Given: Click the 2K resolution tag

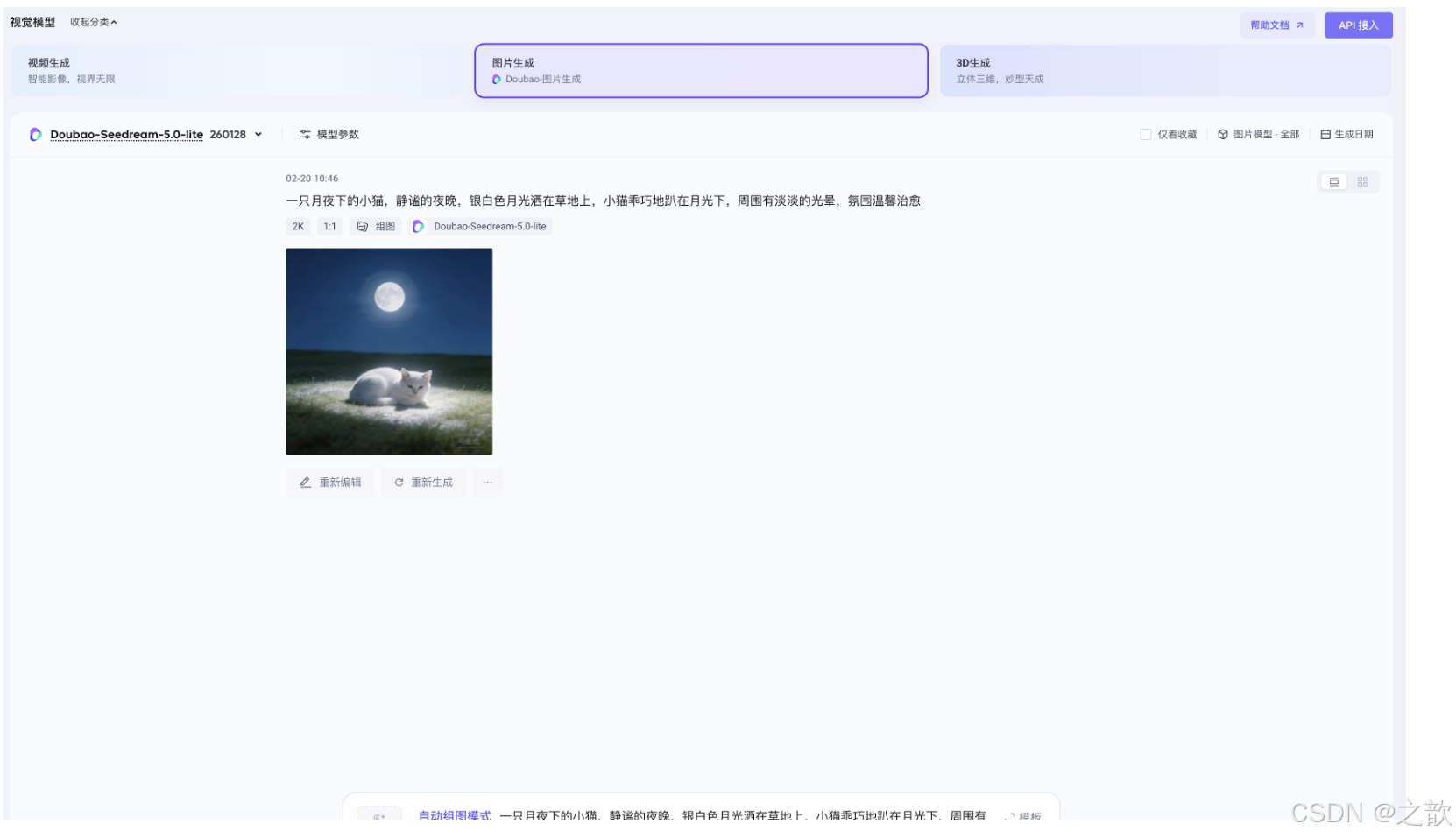Looking at the screenshot, I should click(x=298, y=226).
